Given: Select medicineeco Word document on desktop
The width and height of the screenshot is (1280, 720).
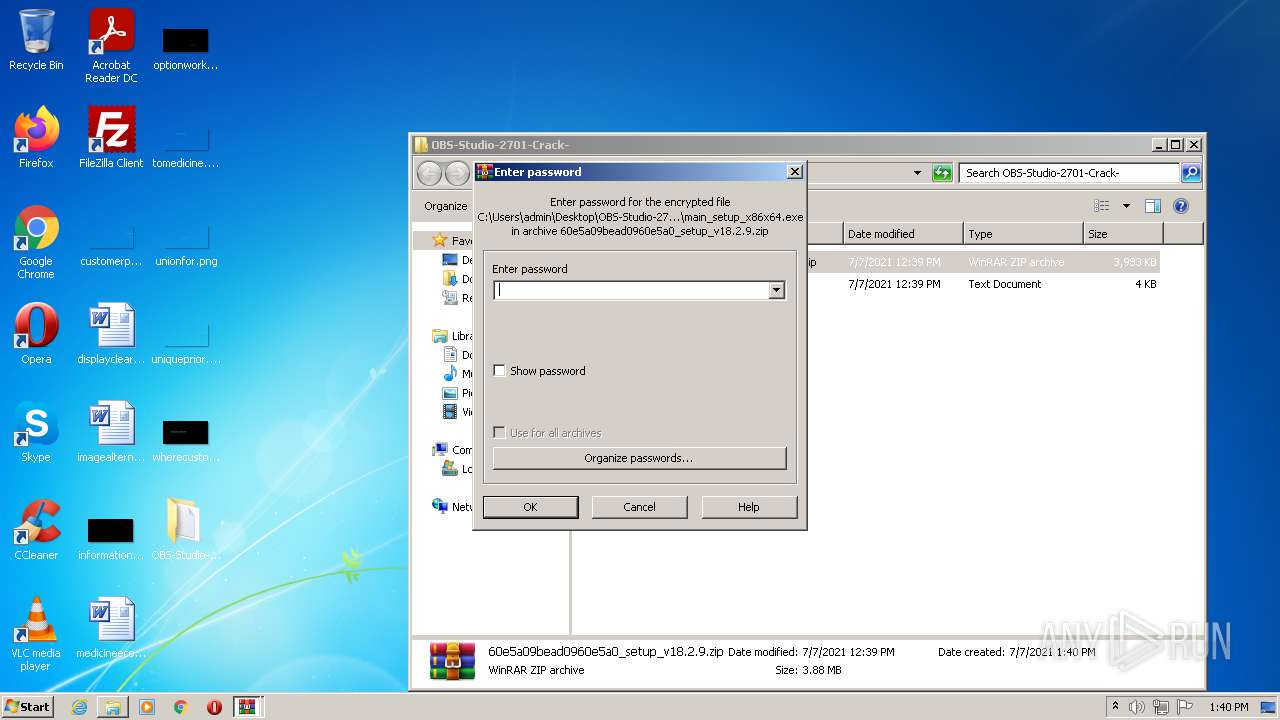Looking at the screenshot, I should [111, 628].
